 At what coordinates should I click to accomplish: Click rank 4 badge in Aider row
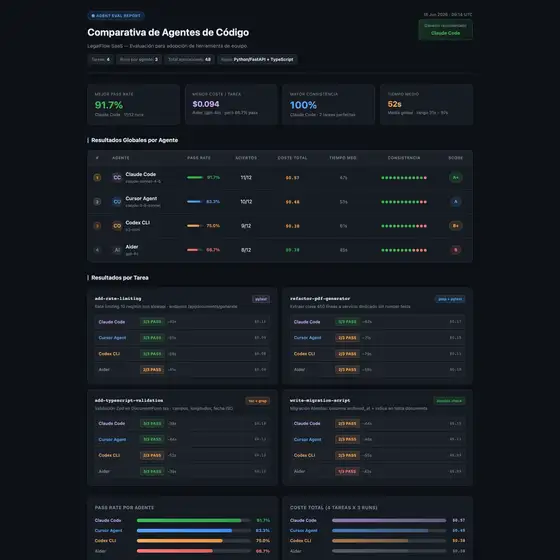point(97,250)
